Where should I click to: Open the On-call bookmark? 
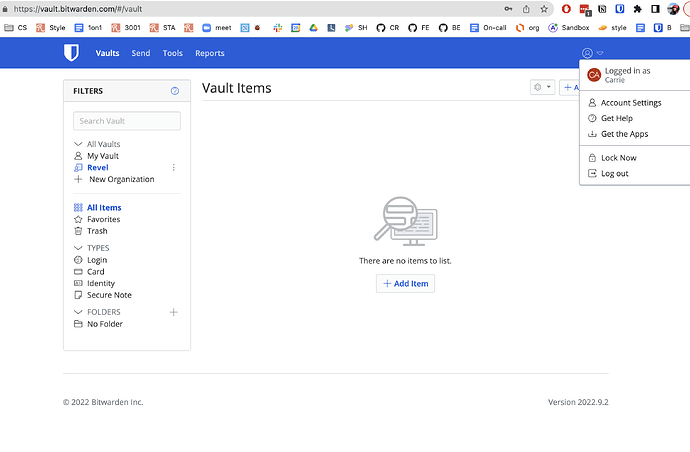click(x=488, y=28)
